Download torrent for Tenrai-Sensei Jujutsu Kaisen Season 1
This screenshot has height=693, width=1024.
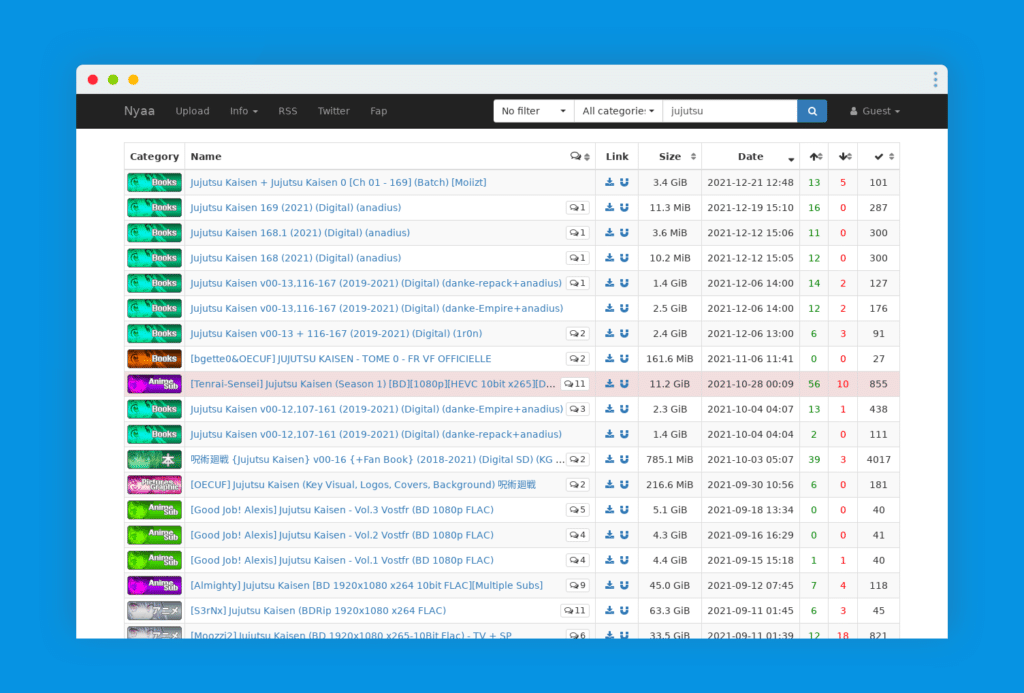coord(609,384)
